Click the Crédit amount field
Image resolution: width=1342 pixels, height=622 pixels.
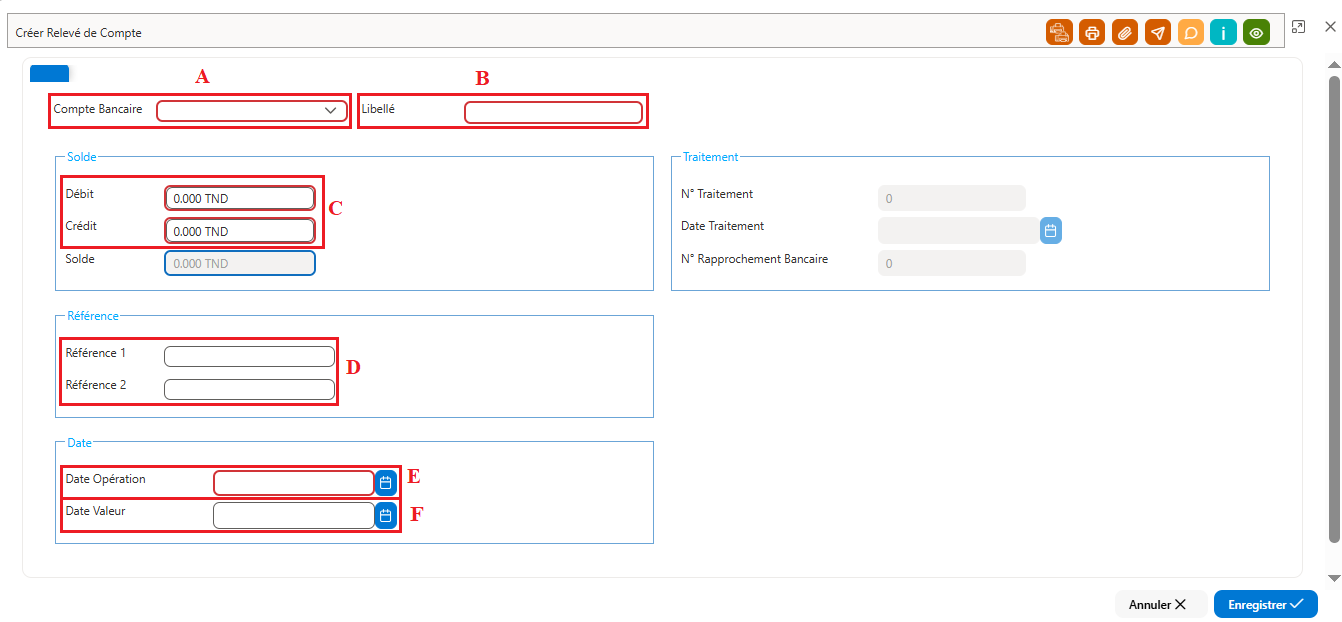(240, 231)
